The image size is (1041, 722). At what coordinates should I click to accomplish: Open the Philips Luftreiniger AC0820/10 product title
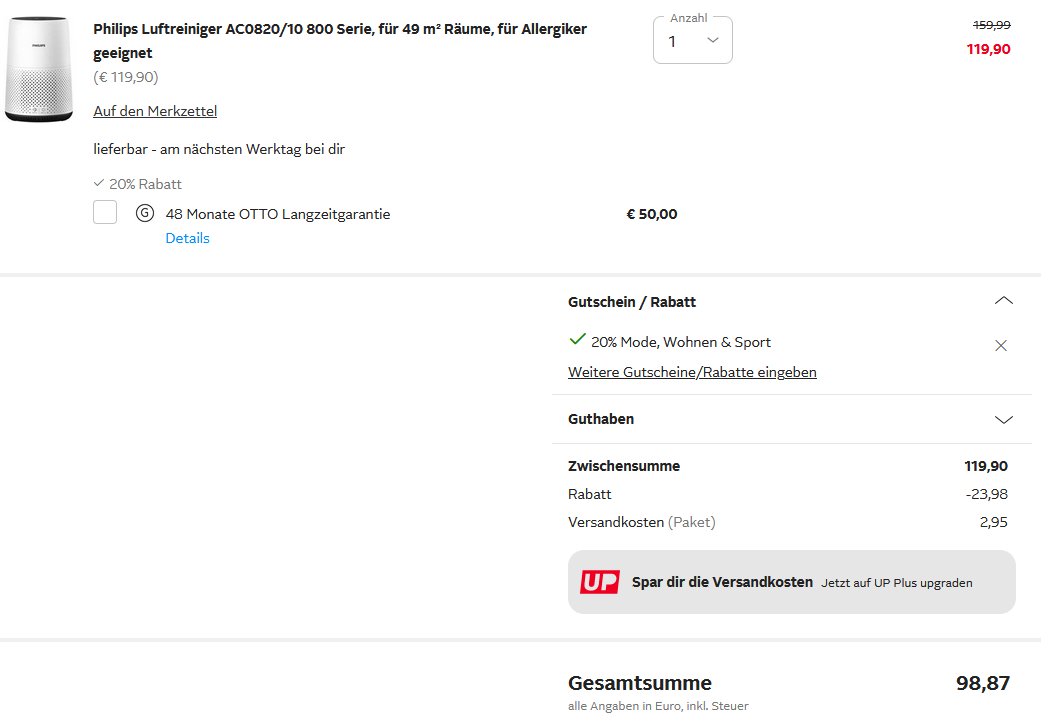340,41
